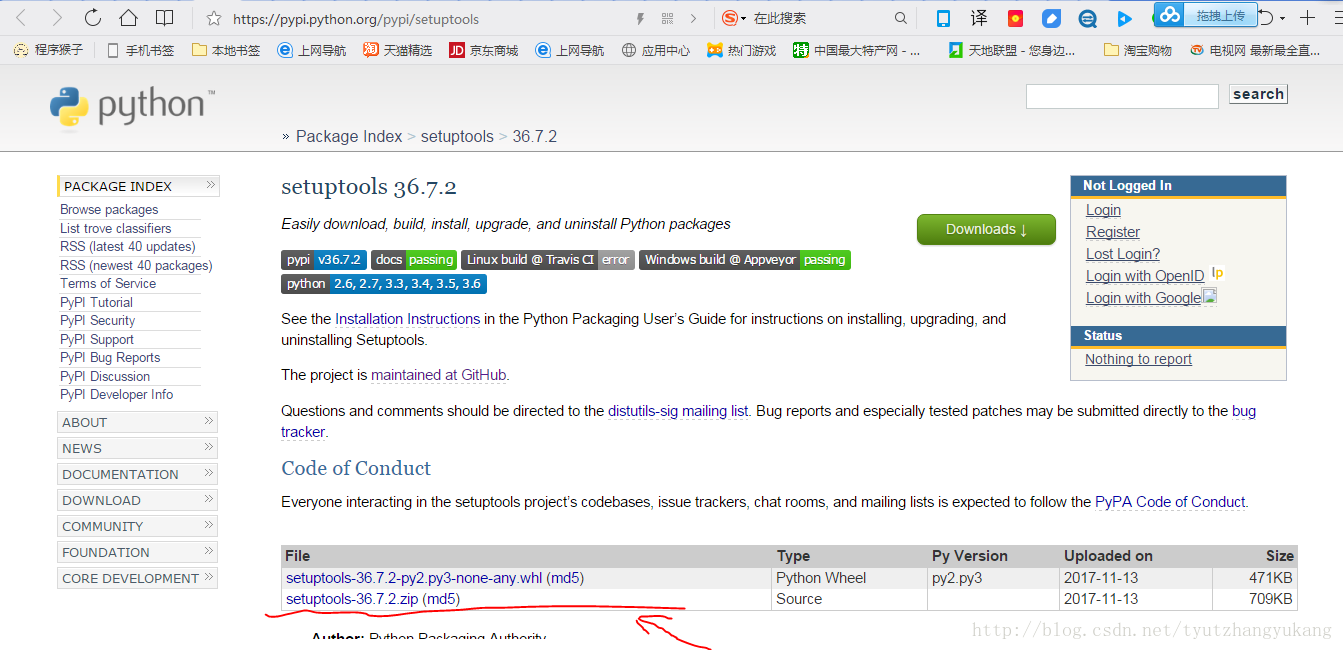Open the 淘宝购物 bookmarks folder

click(x=1138, y=50)
